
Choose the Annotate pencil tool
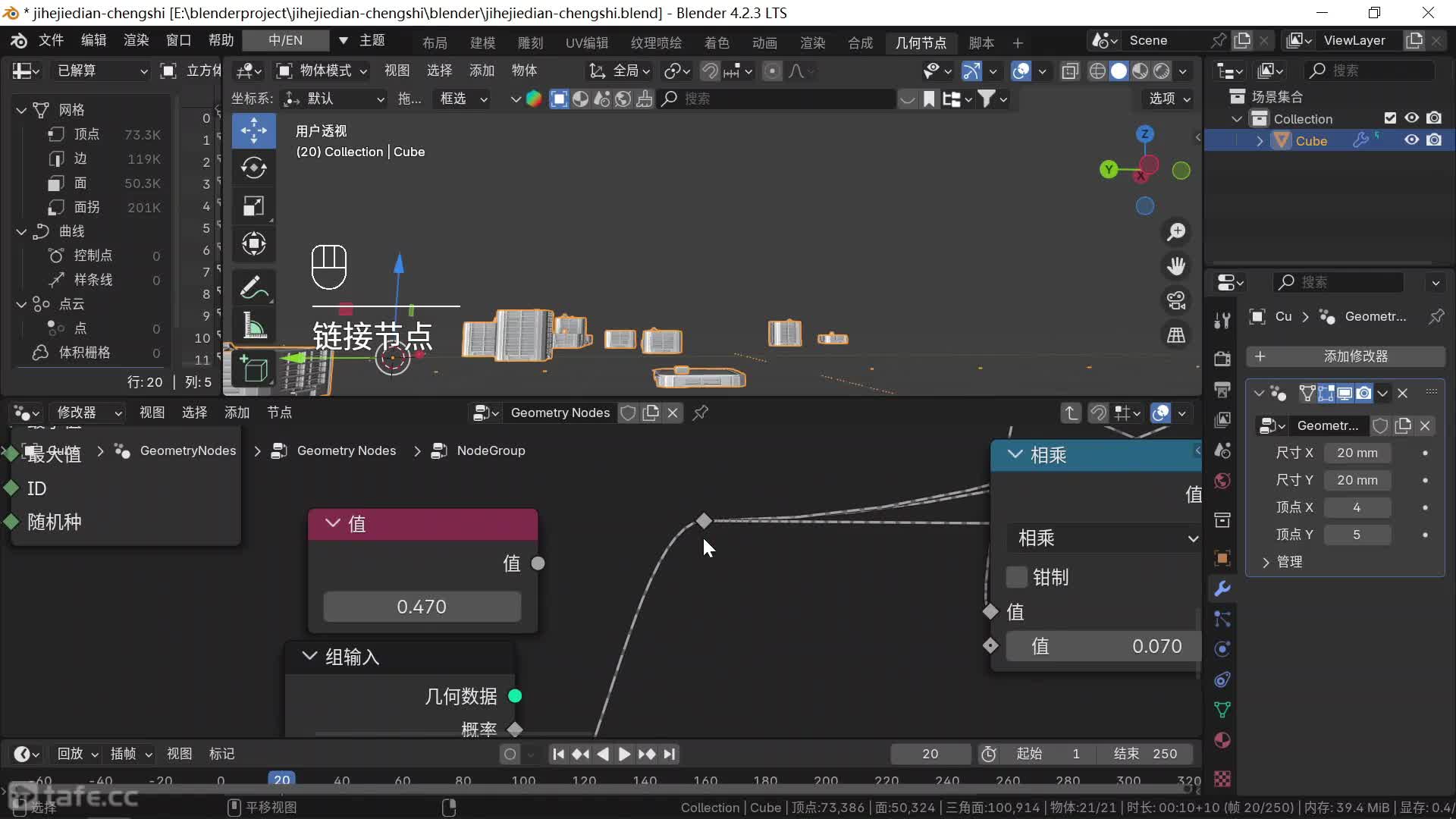point(253,287)
